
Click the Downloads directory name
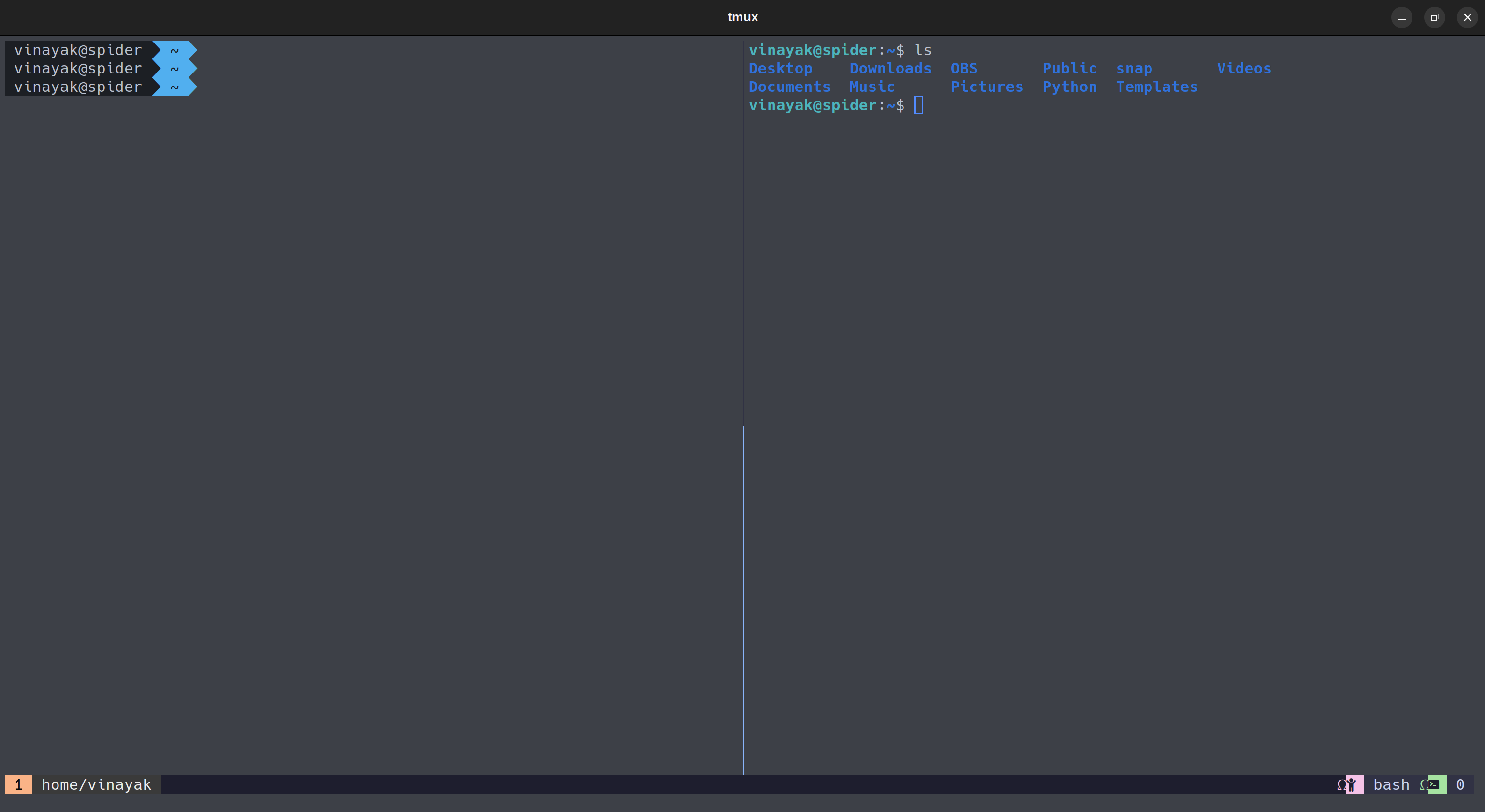click(890, 69)
